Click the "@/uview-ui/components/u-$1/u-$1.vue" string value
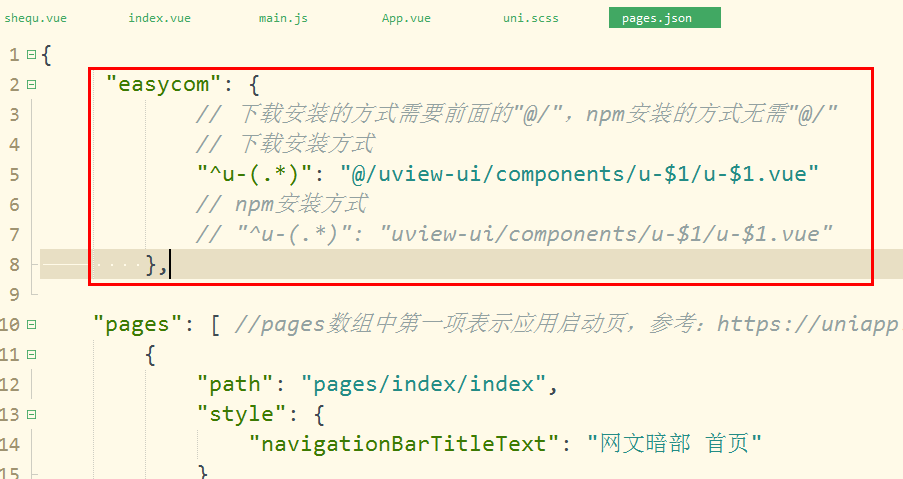 579,174
